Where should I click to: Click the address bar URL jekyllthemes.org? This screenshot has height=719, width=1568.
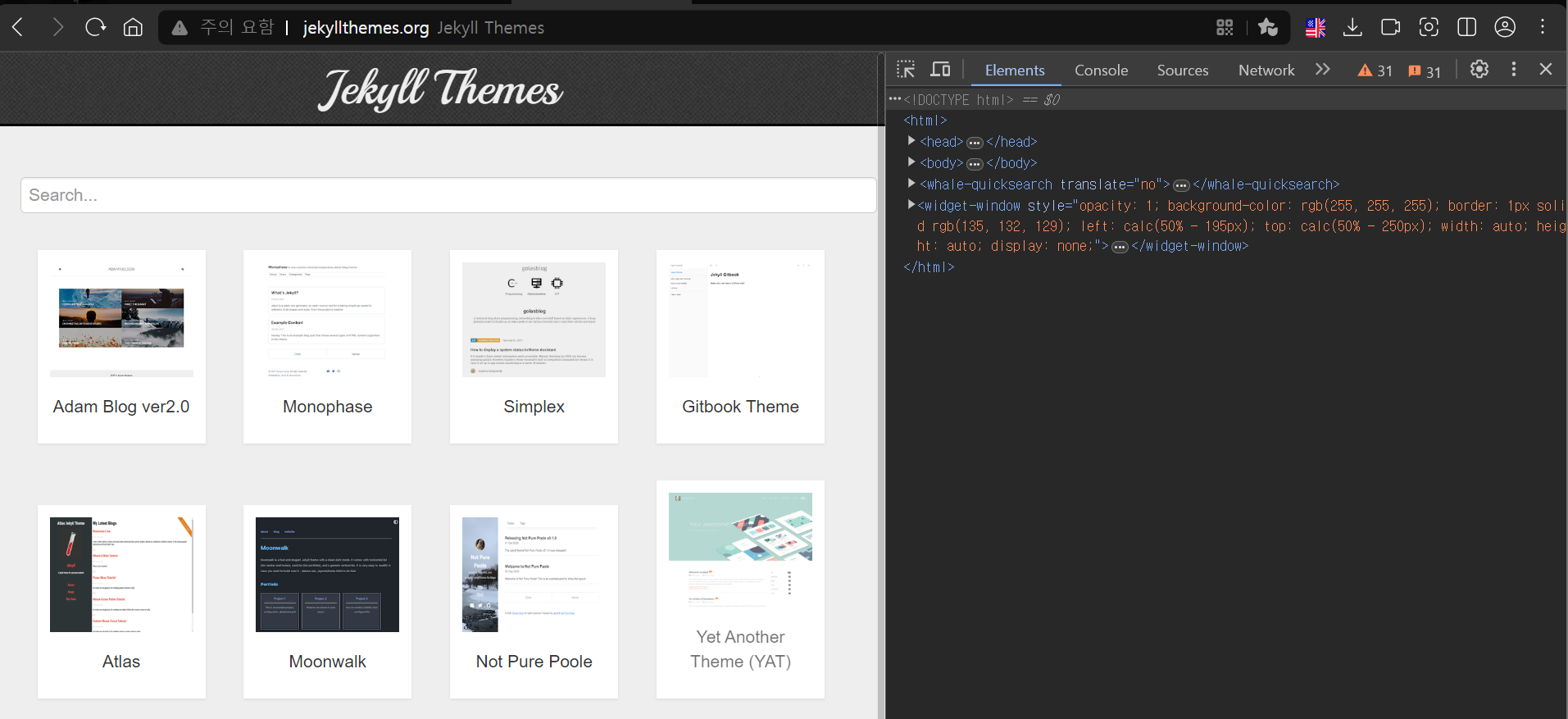(x=366, y=28)
